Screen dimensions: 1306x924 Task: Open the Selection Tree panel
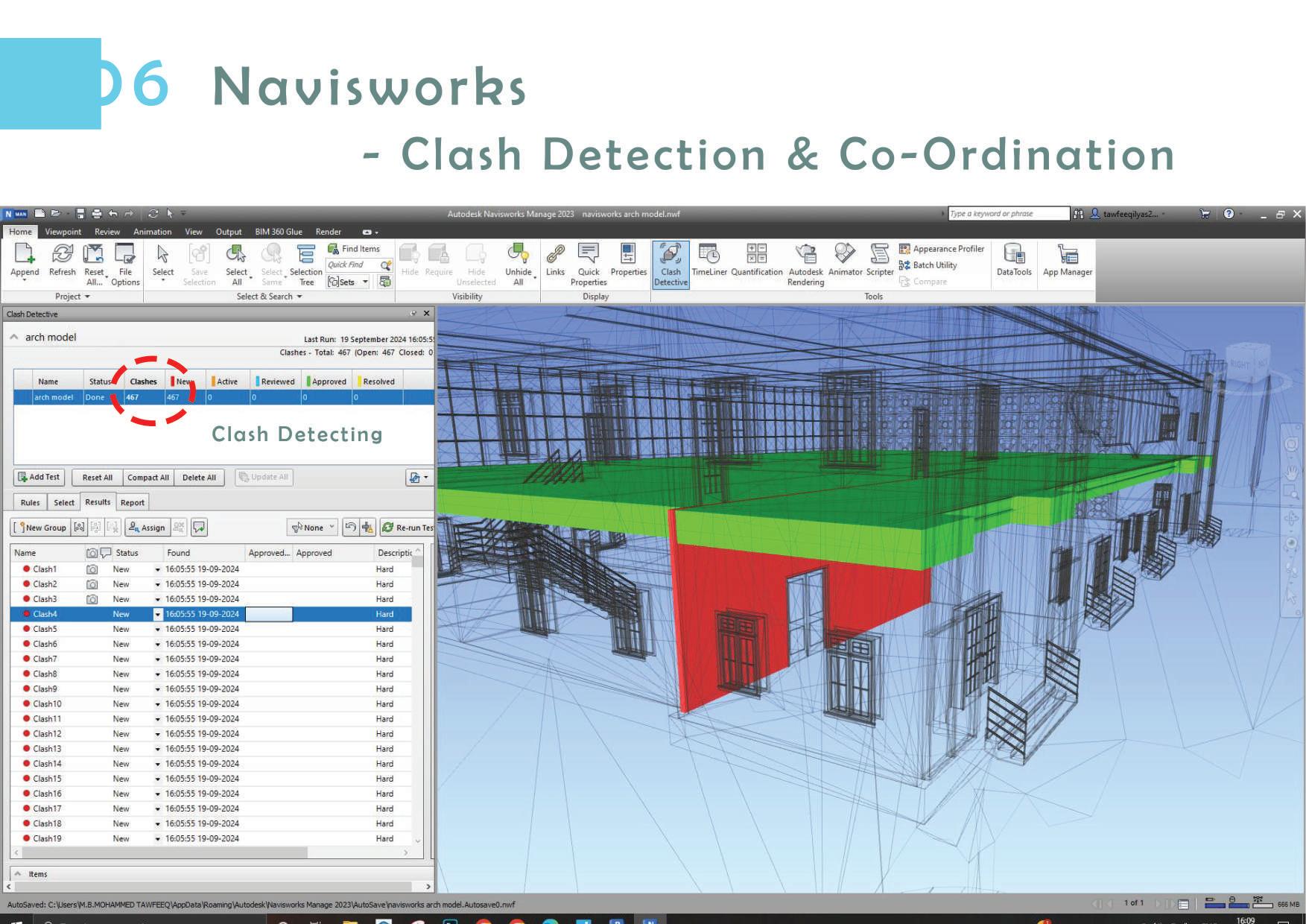(306, 264)
